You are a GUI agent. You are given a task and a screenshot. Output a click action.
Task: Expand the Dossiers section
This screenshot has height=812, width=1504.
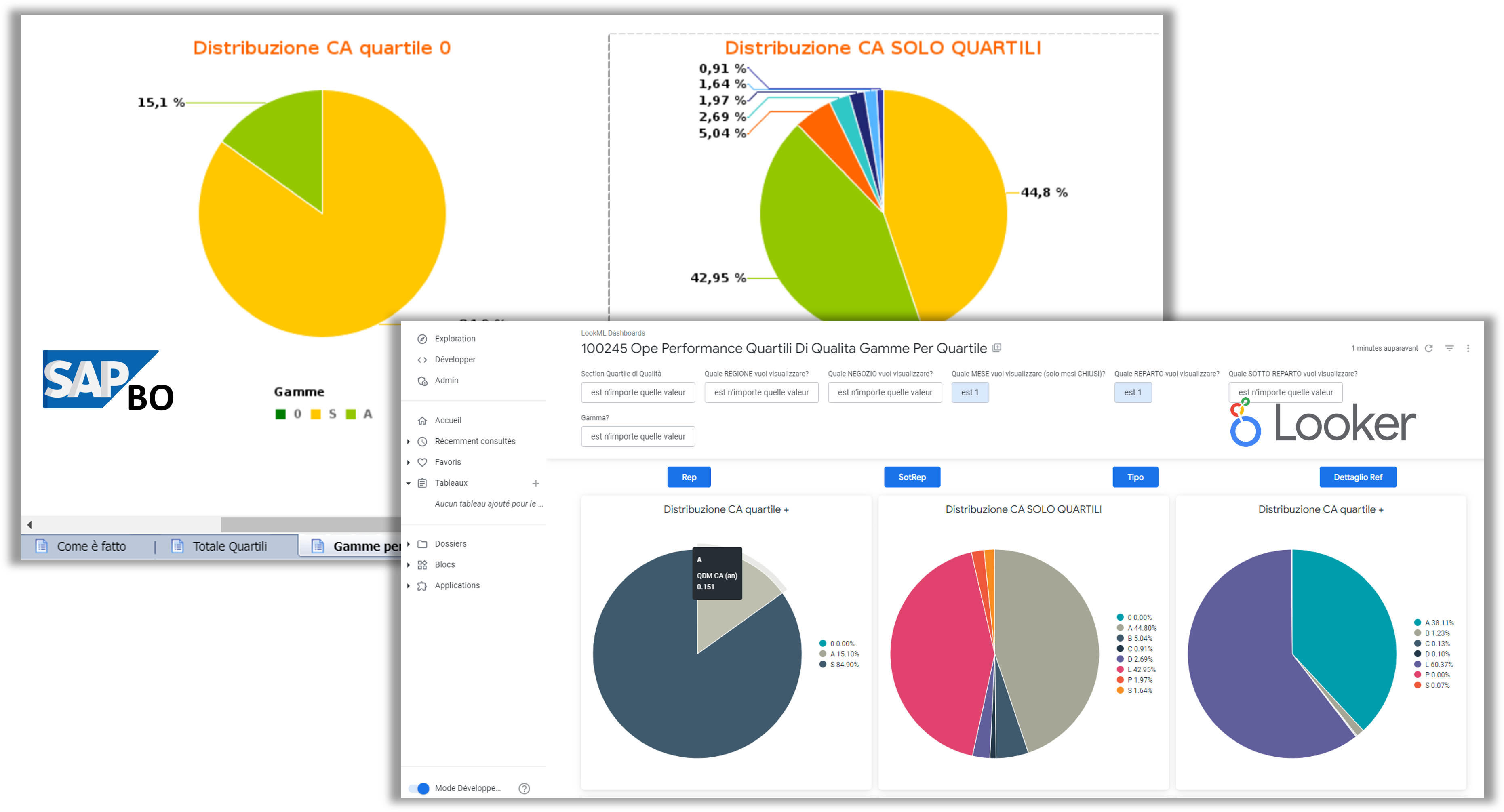tap(409, 544)
